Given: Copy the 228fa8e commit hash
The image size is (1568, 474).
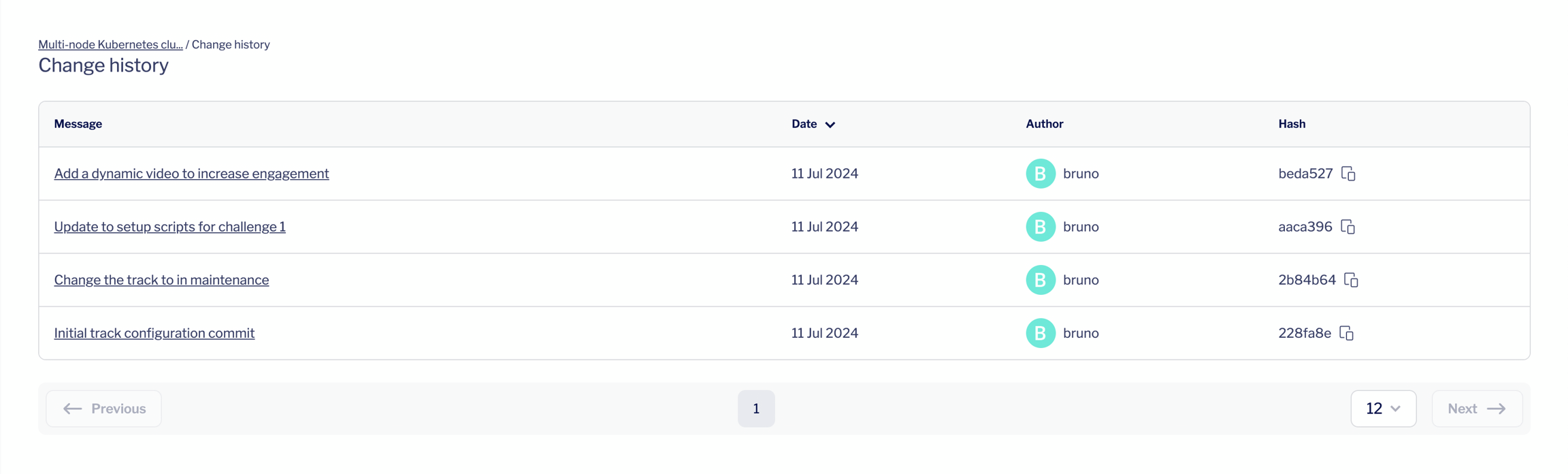Looking at the screenshot, I should (x=1346, y=333).
